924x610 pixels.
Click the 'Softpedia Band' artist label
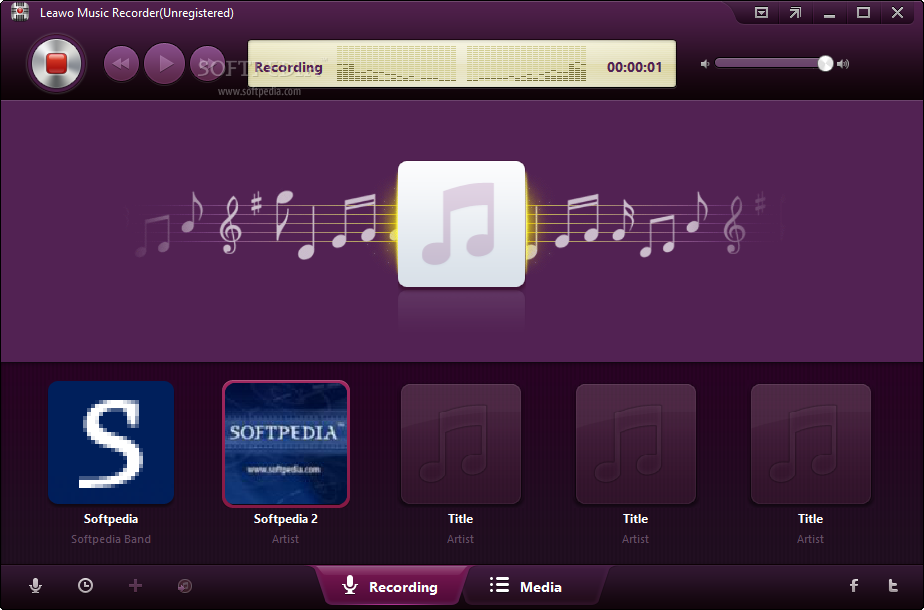(111, 539)
